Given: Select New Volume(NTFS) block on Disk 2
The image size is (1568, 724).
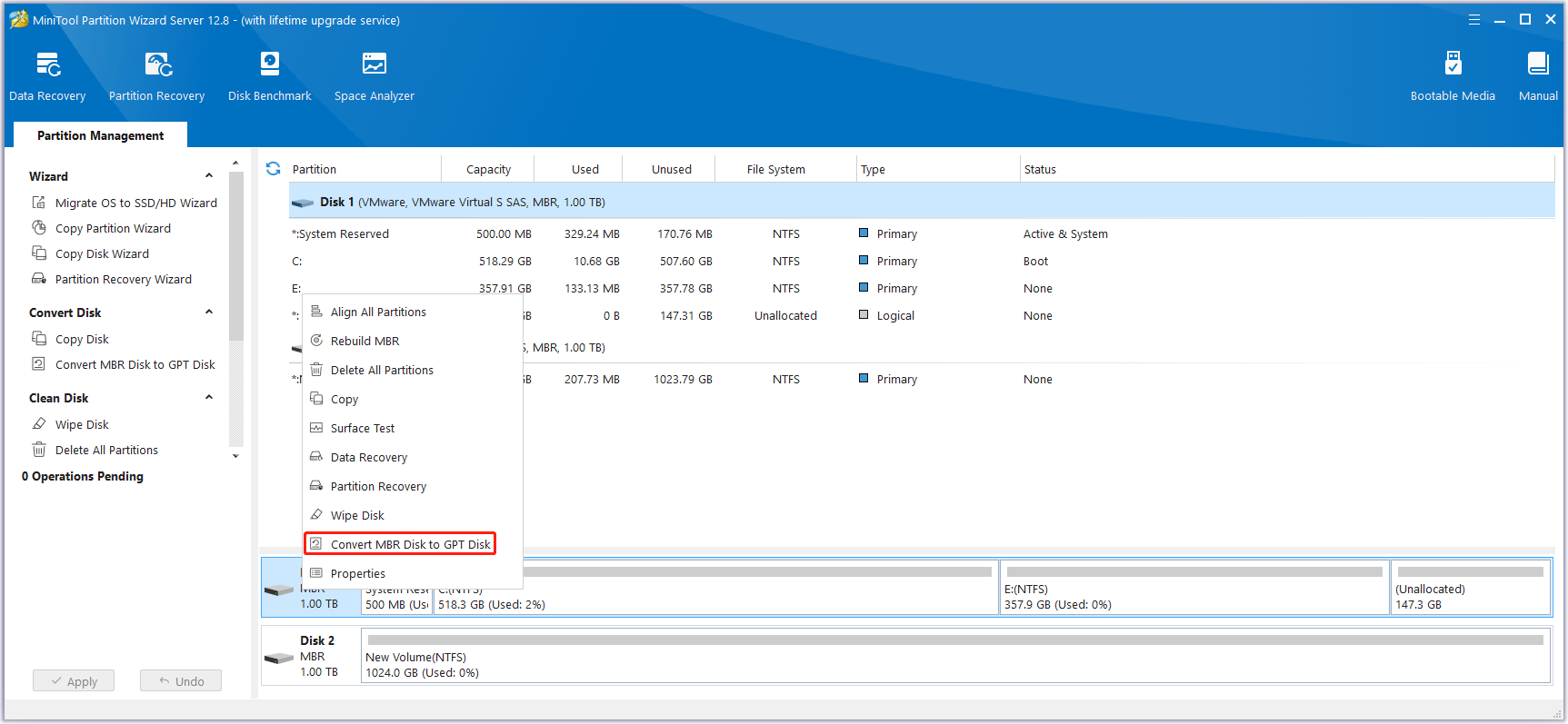Looking at the screenshot, I should [955, 656].
